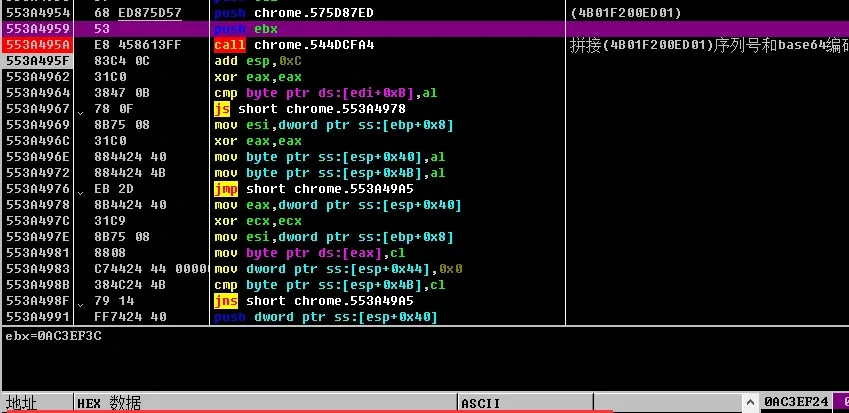Image resolution: width=849 pixels, height=413 pixels.
Task: Select 'mov esi,dword ptr ss:[ebp+0x8]' at 553A4969
Action: (x=334, y=125)
